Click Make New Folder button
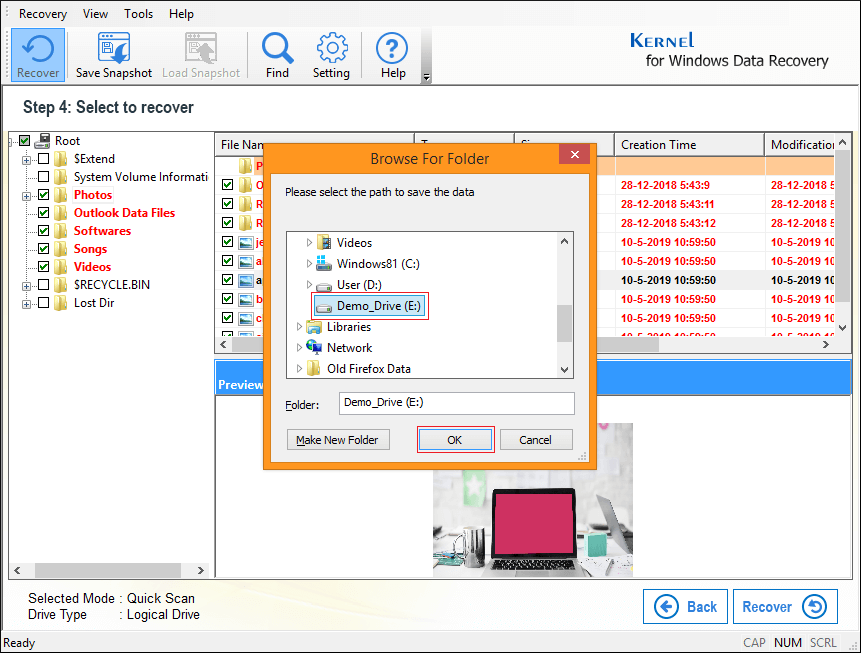 click(338, 440)
